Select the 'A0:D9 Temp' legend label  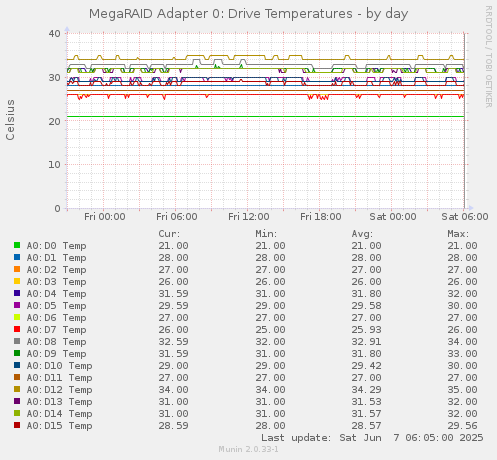pyautogui.click(x=56, y=354)
